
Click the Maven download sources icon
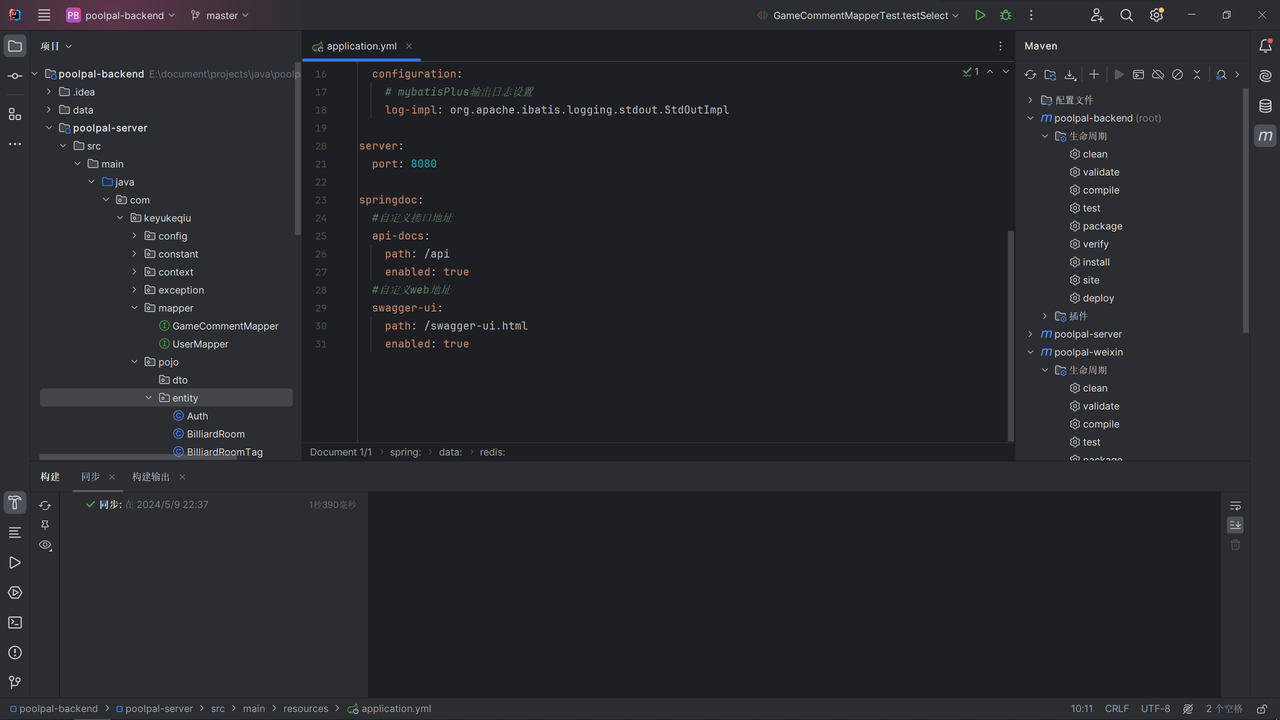[x=1070, y=75]
